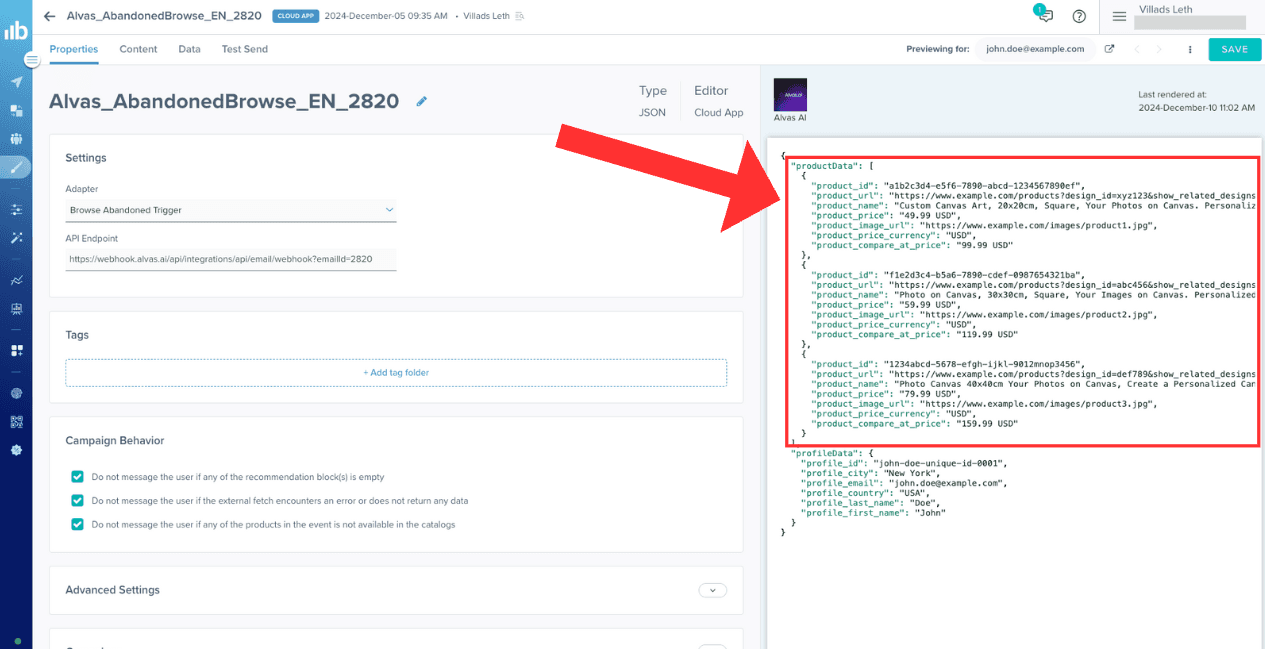Open the globe sidebar icon
Screen dimensions: 1265x649
tap(16, 394)
